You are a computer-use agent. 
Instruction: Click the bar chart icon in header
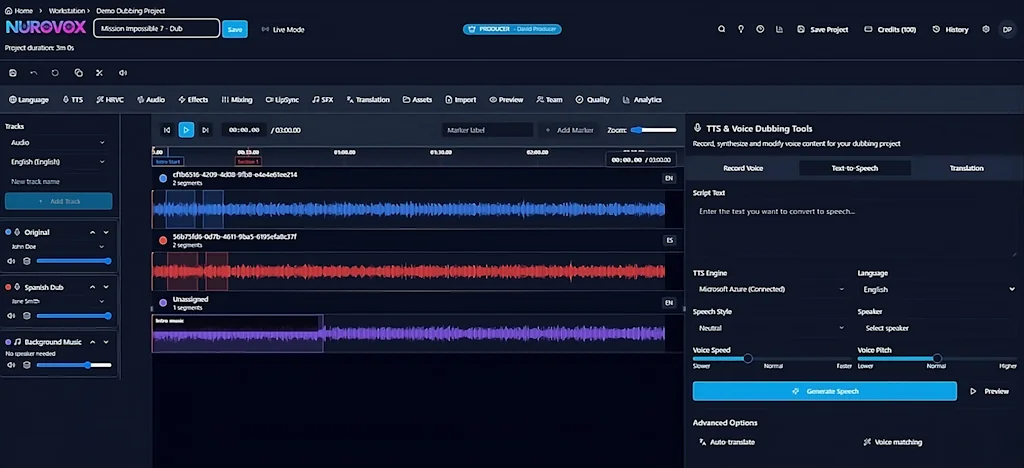pos(779,29)
